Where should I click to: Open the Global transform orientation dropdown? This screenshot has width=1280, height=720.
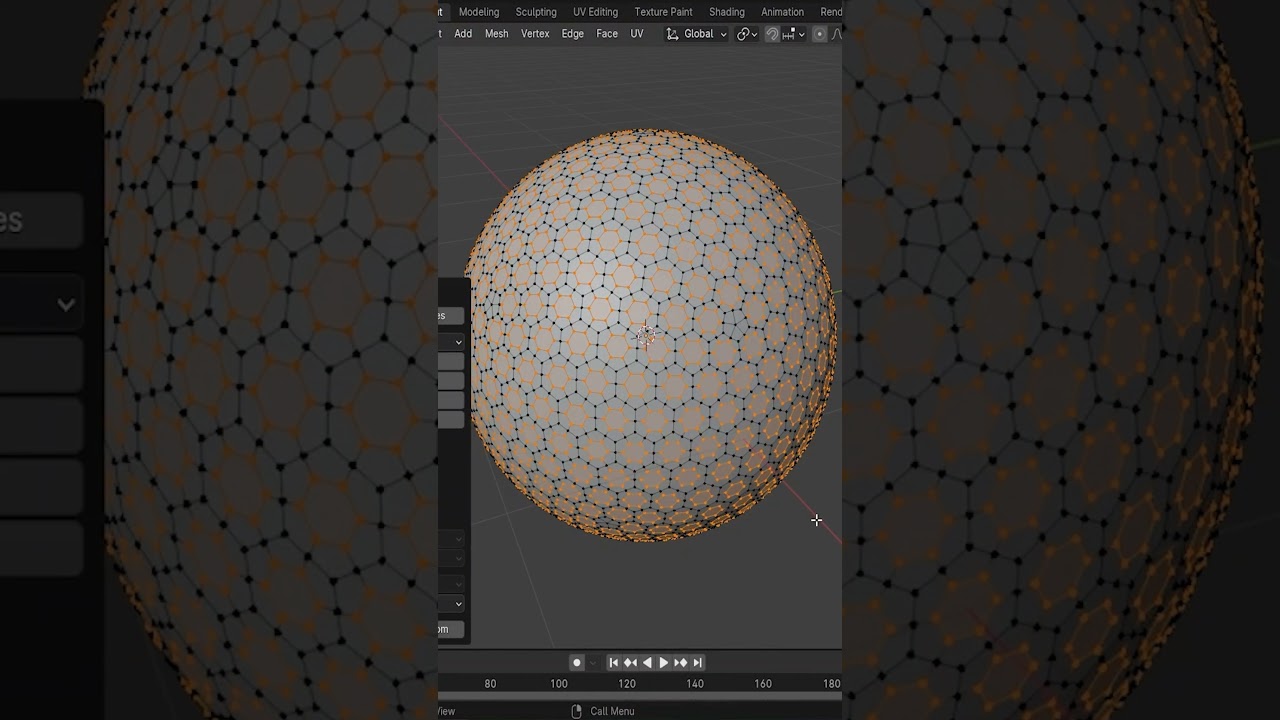pyautogui.click(x=697, y=34)
